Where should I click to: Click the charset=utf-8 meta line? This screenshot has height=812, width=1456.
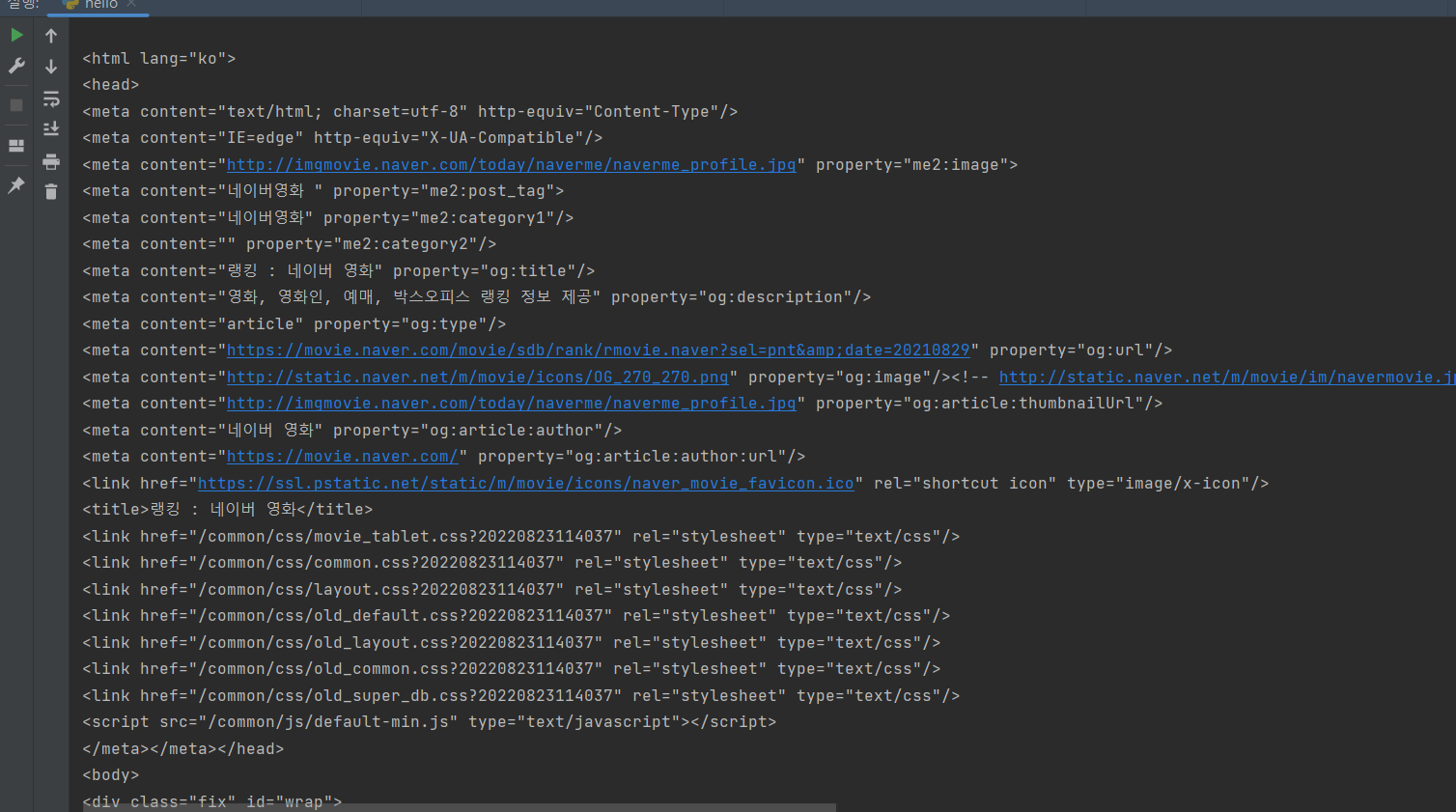point(410,112)
